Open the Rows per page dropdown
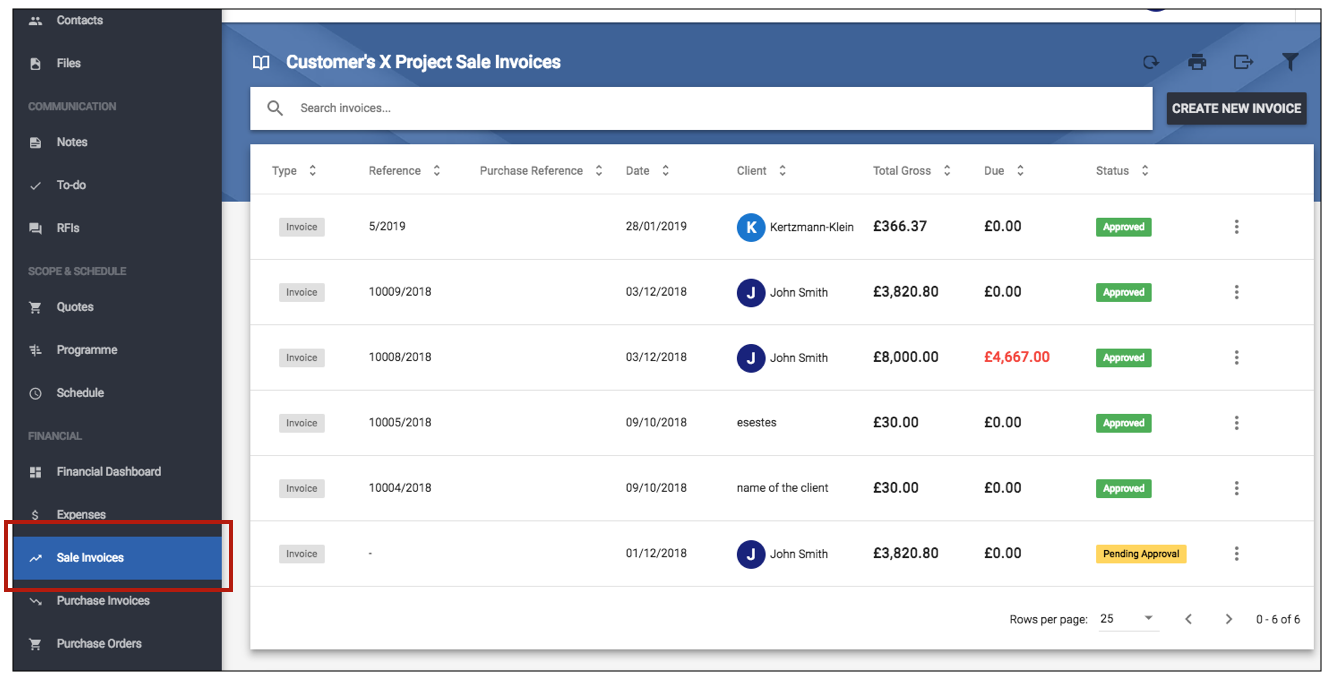This screenshot has height=683, width=1327. pos(1128,619)
